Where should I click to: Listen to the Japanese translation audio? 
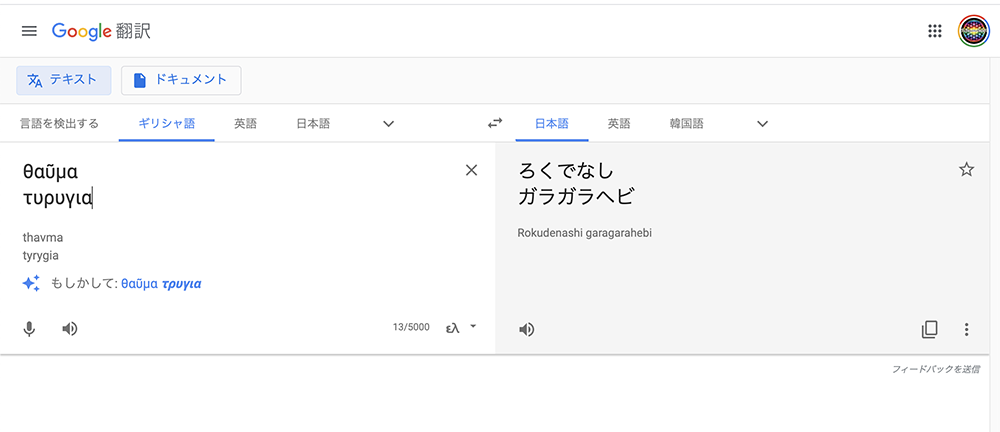[x=527, y=329]
